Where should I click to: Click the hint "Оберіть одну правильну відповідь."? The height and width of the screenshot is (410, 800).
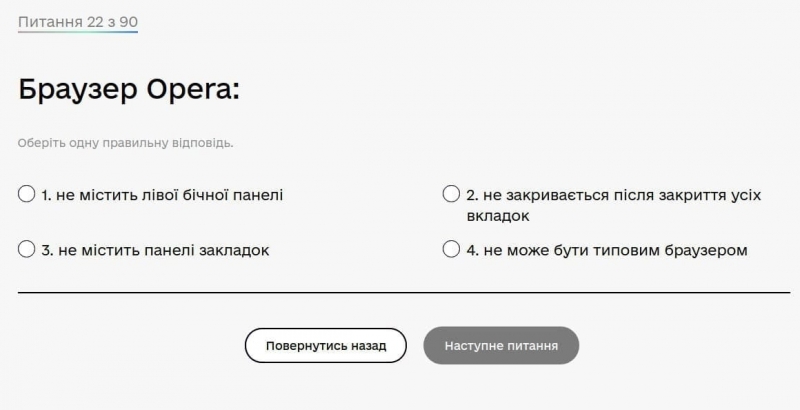125,143
